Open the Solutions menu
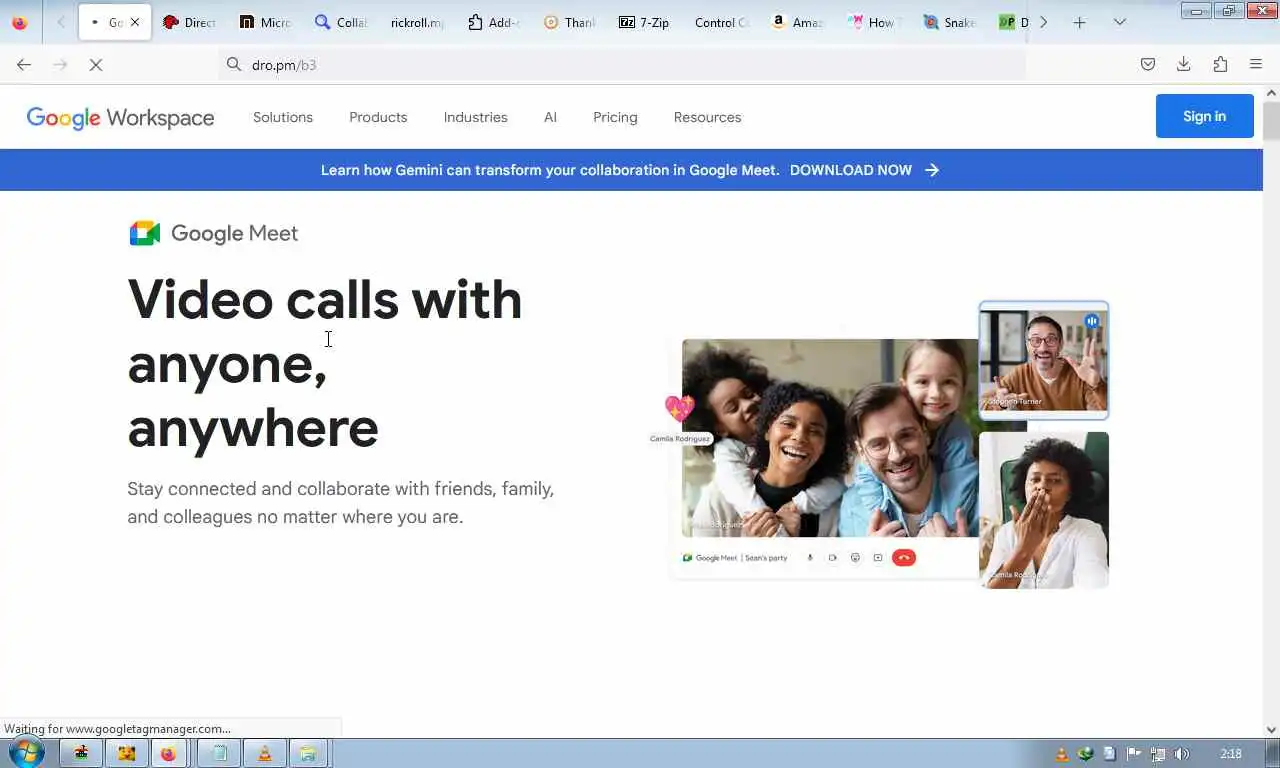 283,117
